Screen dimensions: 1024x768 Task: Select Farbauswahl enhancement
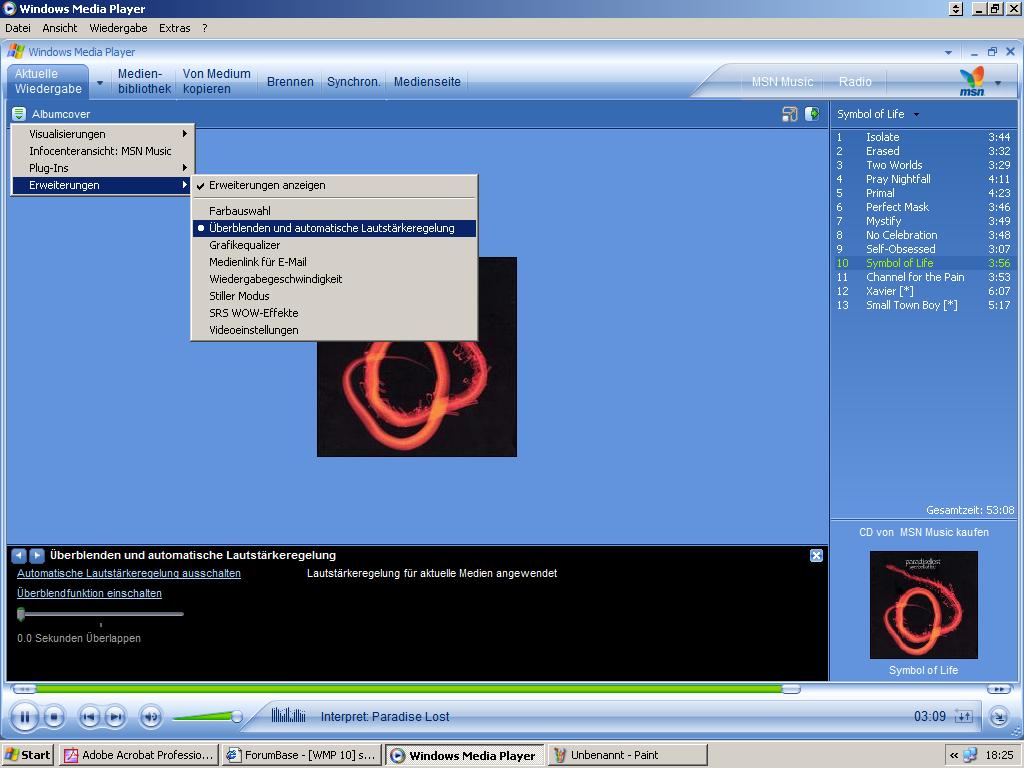(334, 211)
